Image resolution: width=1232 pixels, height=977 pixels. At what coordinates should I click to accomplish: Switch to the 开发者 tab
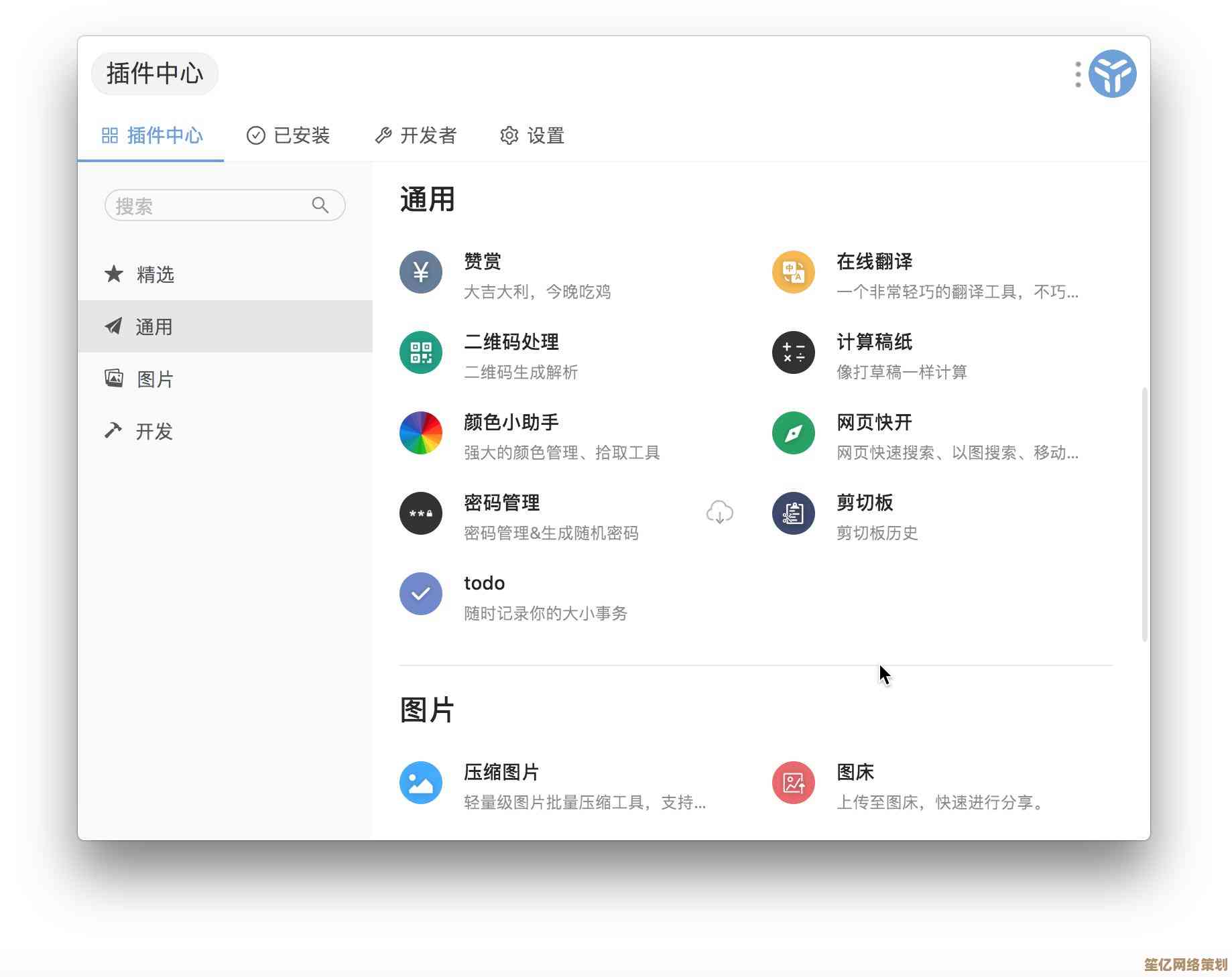[x=416, y=136]
